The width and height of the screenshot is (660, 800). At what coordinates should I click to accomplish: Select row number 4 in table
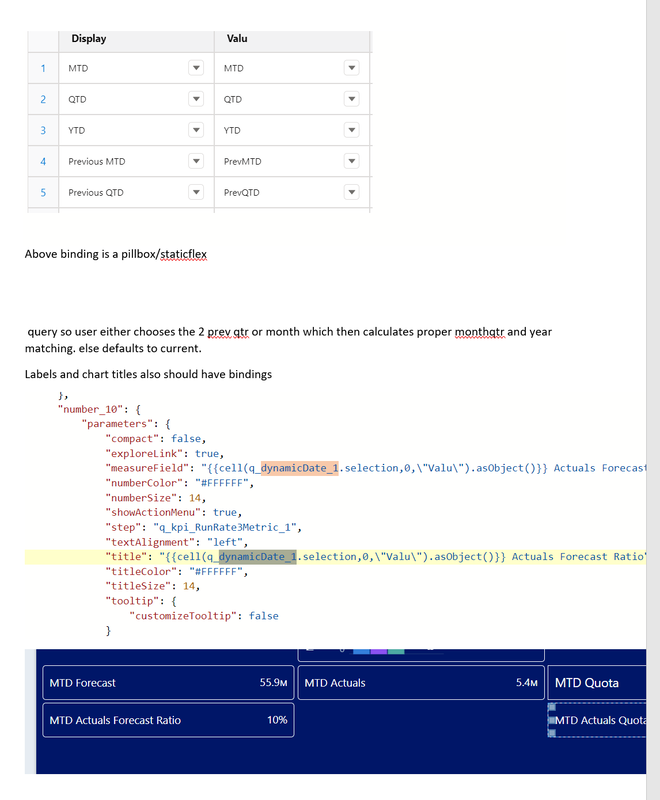43,161
